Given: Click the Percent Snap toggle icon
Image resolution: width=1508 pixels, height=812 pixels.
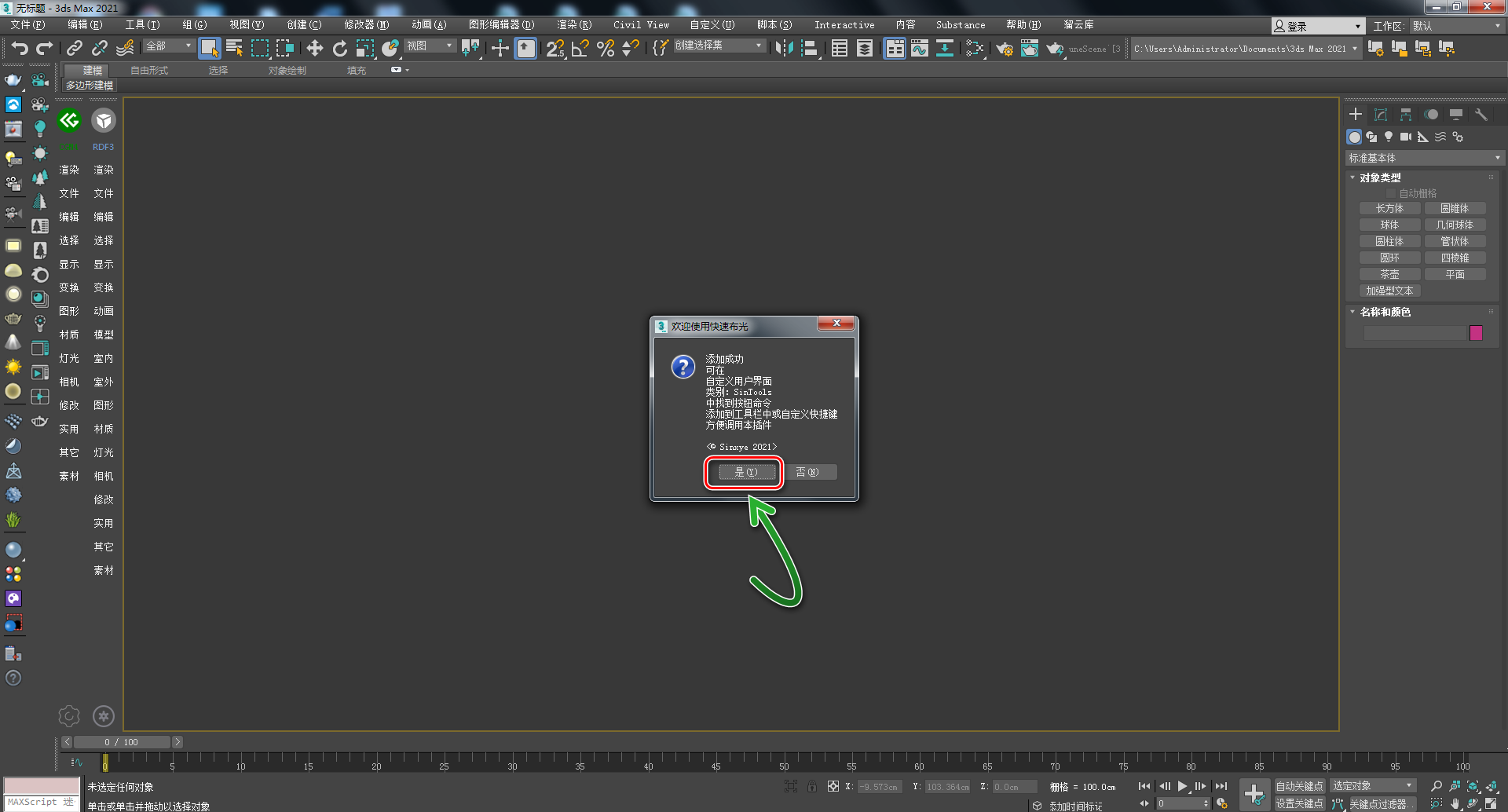Looking at the screenshot, I should coord(605,49).
